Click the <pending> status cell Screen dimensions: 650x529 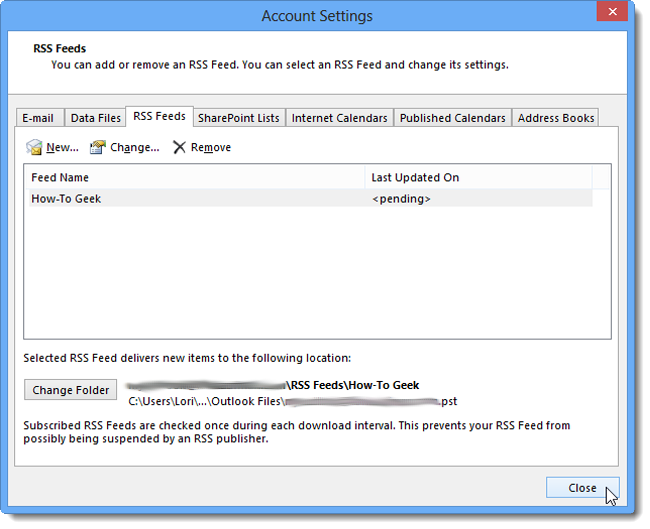click(x=401, y=199)
